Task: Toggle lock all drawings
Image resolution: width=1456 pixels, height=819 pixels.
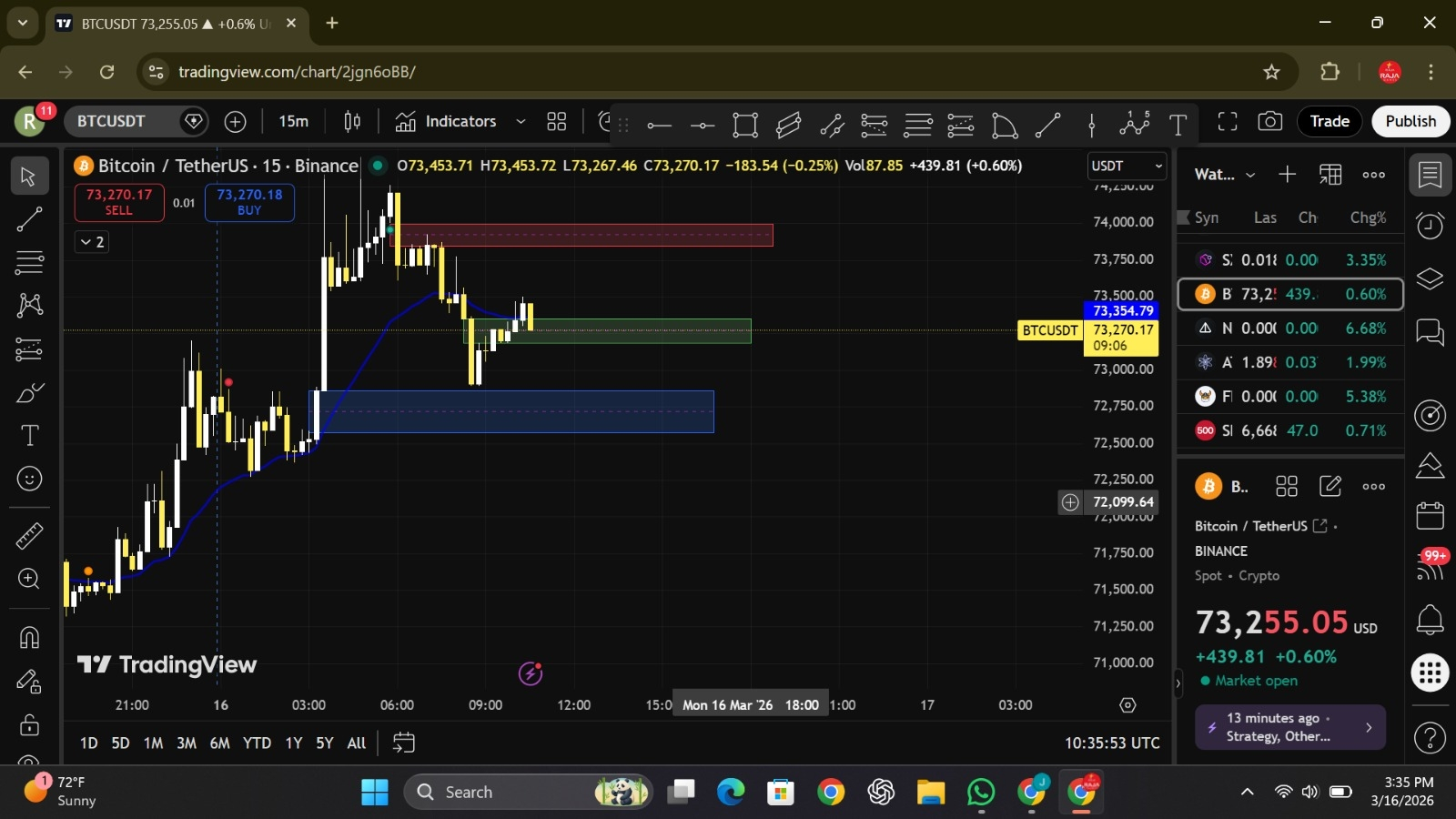Action: 29,724
